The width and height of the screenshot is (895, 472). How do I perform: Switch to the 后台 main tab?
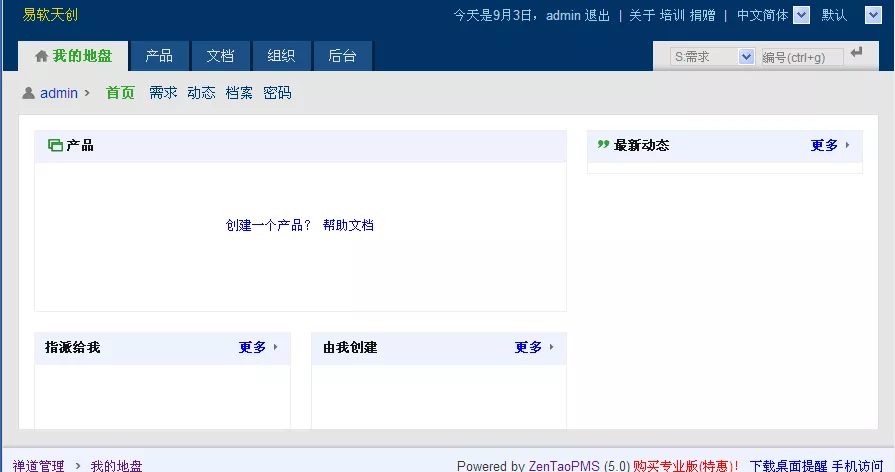point(342,56)
